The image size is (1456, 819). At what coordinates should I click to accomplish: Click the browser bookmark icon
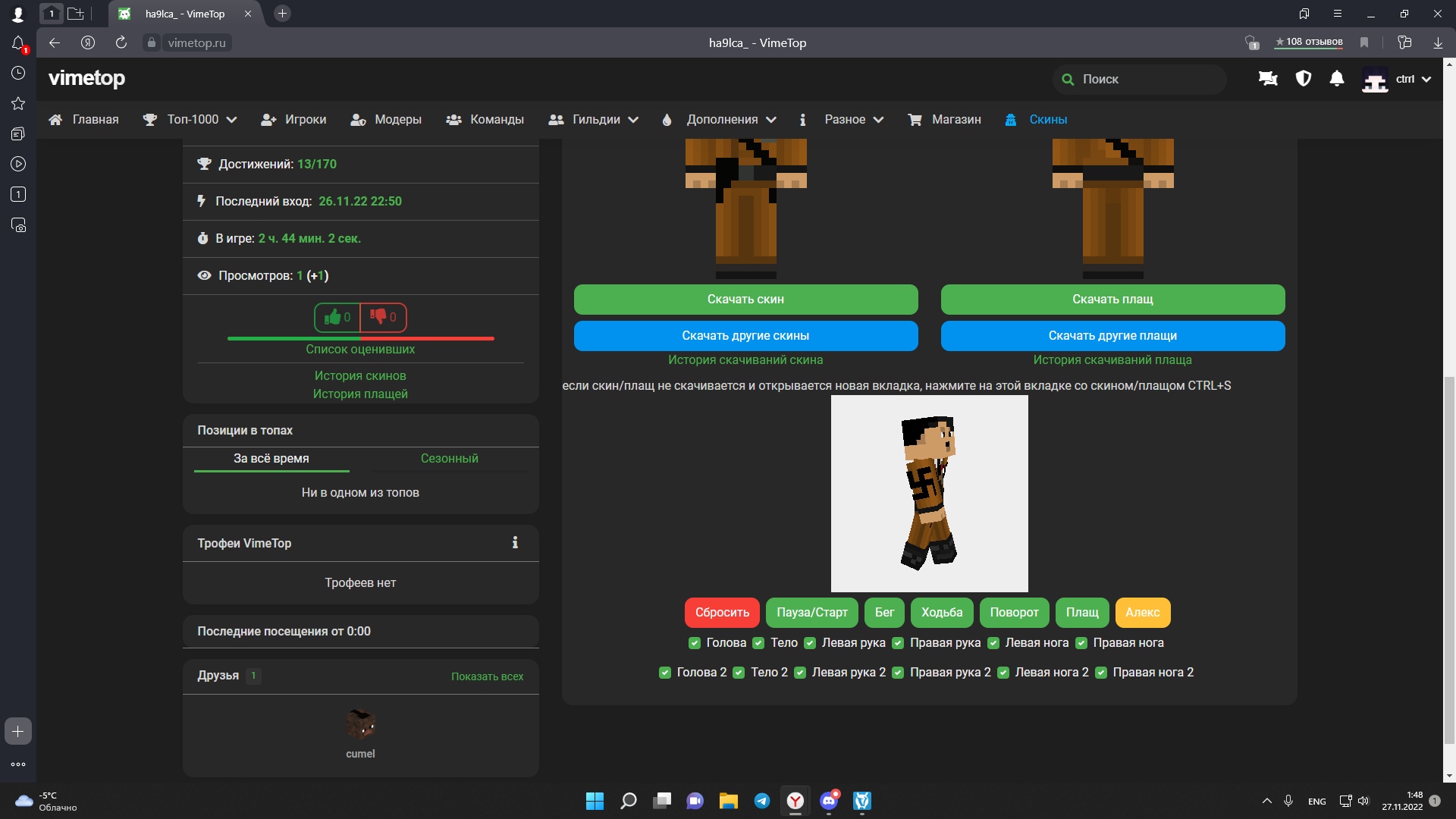pyautogui.click(x=1364, y=42)
